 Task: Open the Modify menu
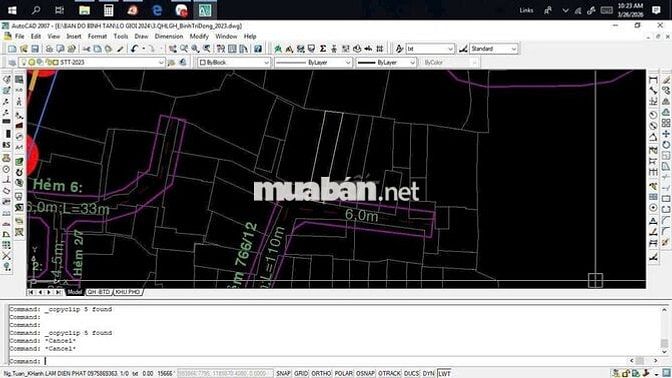click(199, 36)
